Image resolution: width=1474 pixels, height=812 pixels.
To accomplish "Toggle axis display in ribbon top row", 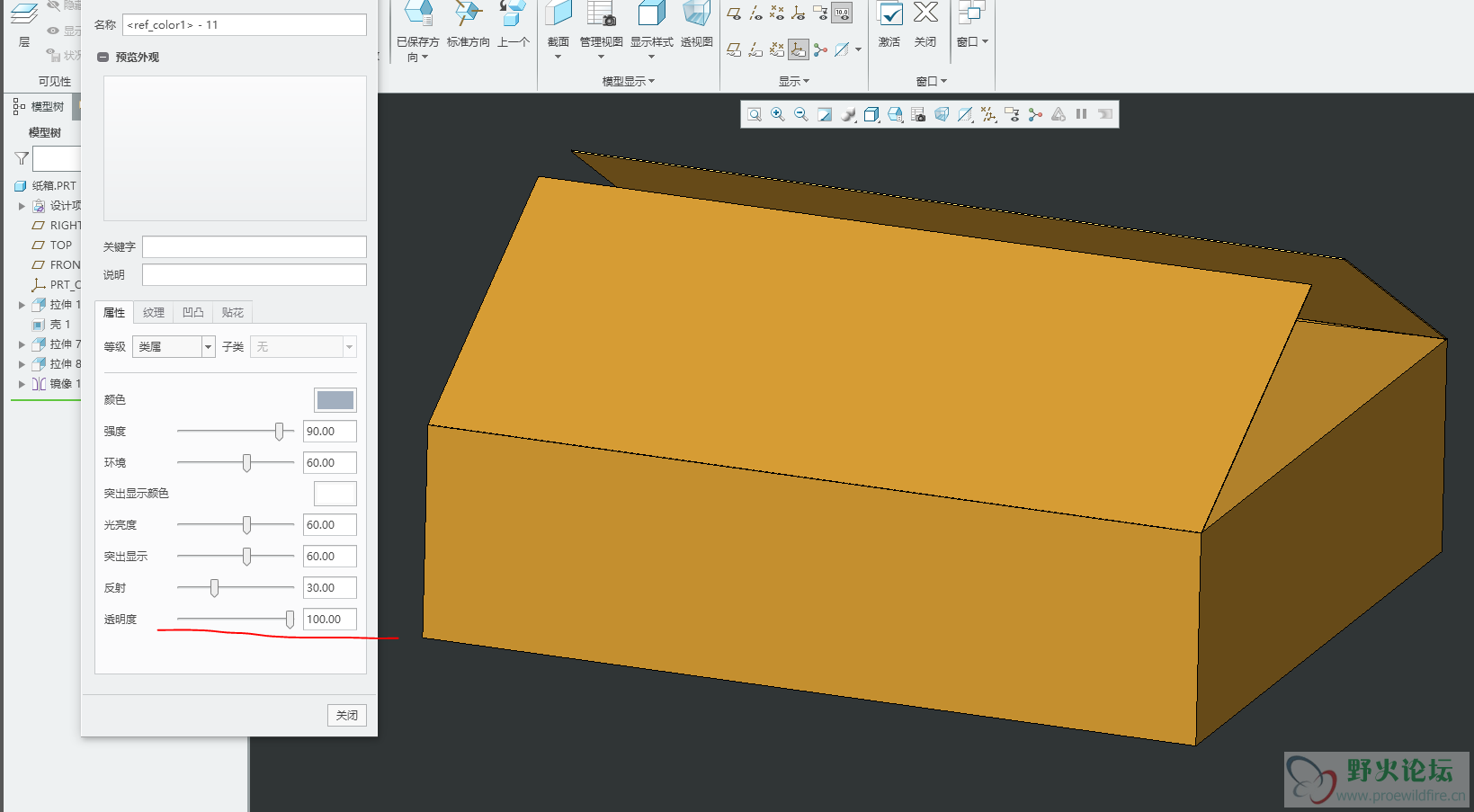I will (x=755, y=13).
